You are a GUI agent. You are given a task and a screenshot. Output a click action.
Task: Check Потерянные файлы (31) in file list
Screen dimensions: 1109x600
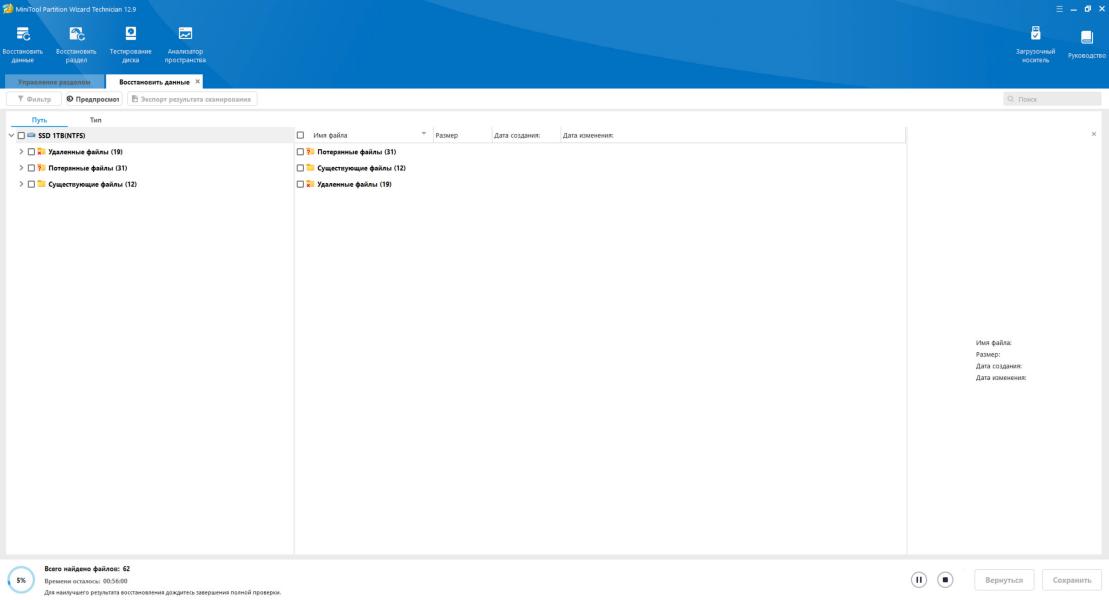click(x=300, y=151)
